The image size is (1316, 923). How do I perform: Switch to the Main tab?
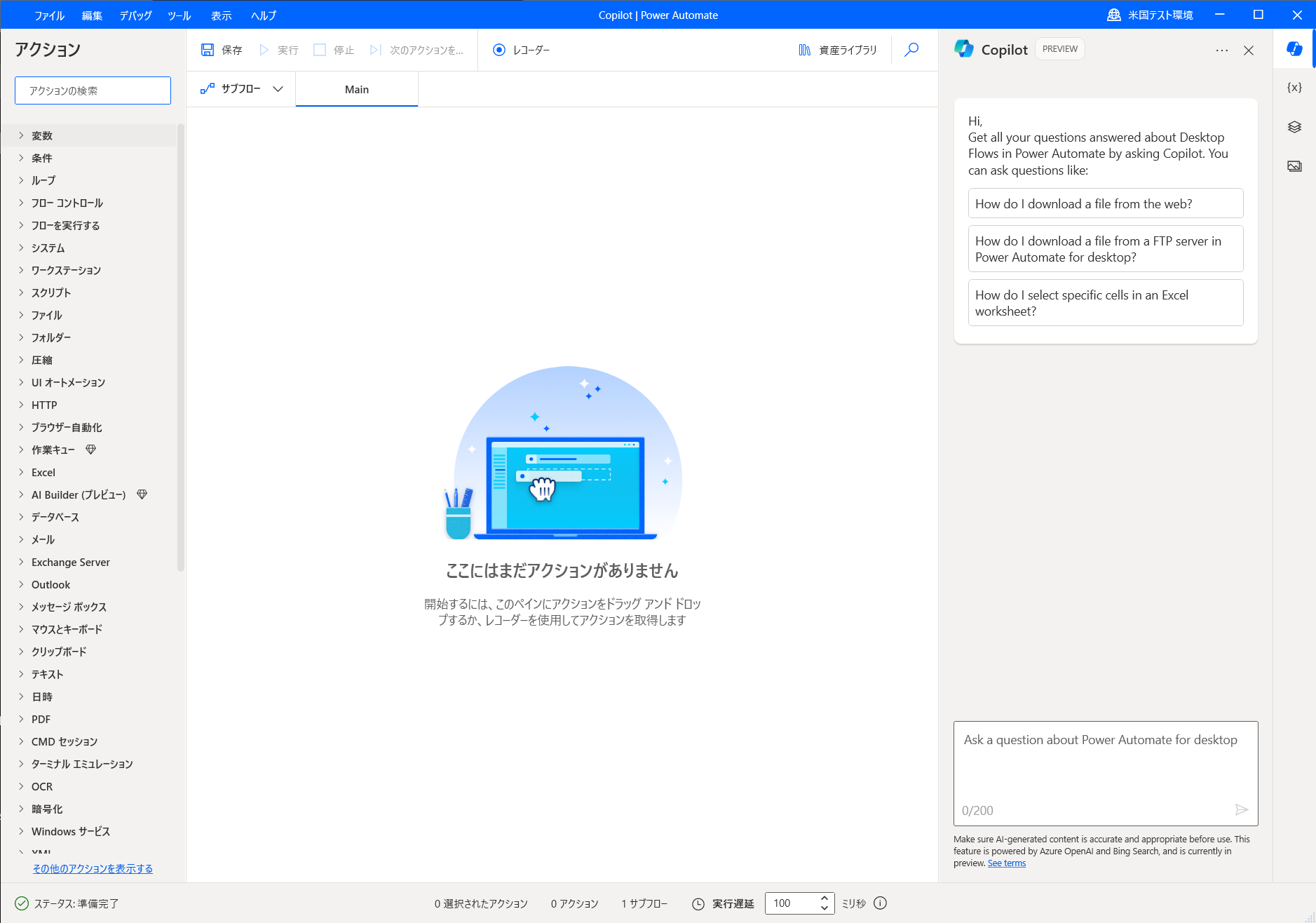point(356,89)
